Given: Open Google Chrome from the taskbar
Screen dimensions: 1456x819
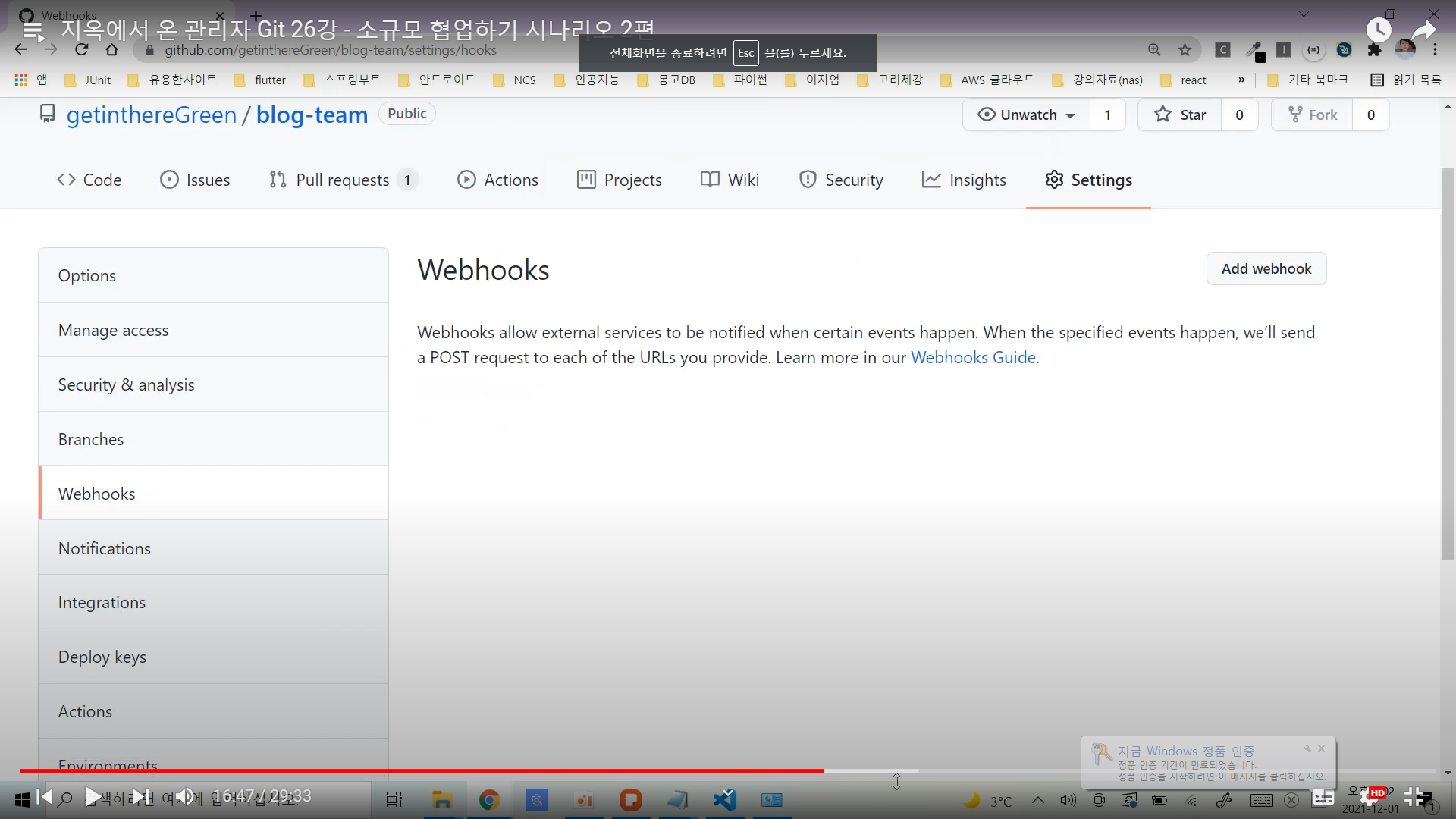Looking at the screenshot, I should point(489,800).
